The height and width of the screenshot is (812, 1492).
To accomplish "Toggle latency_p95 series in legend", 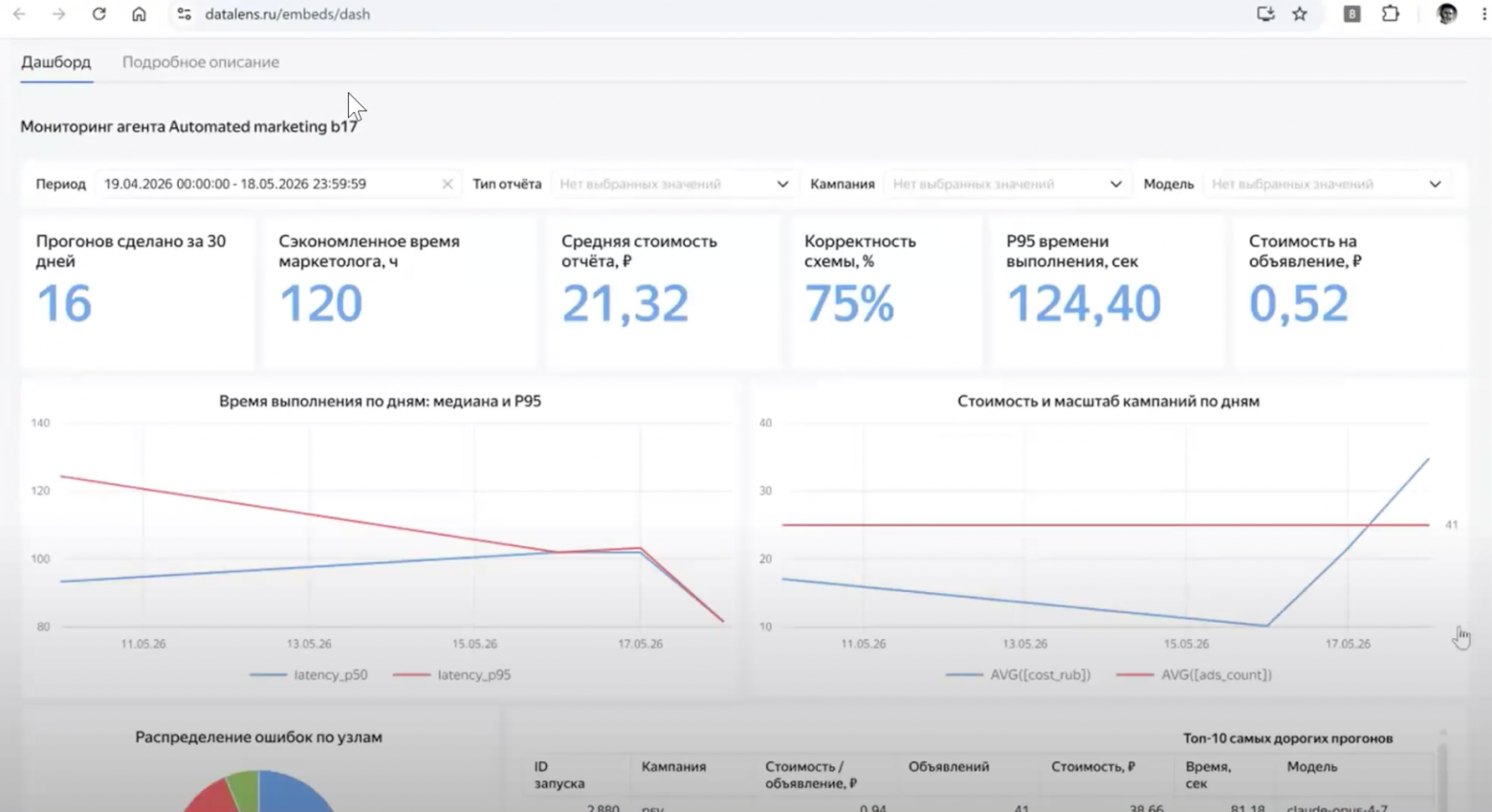I will coord(451,674).
